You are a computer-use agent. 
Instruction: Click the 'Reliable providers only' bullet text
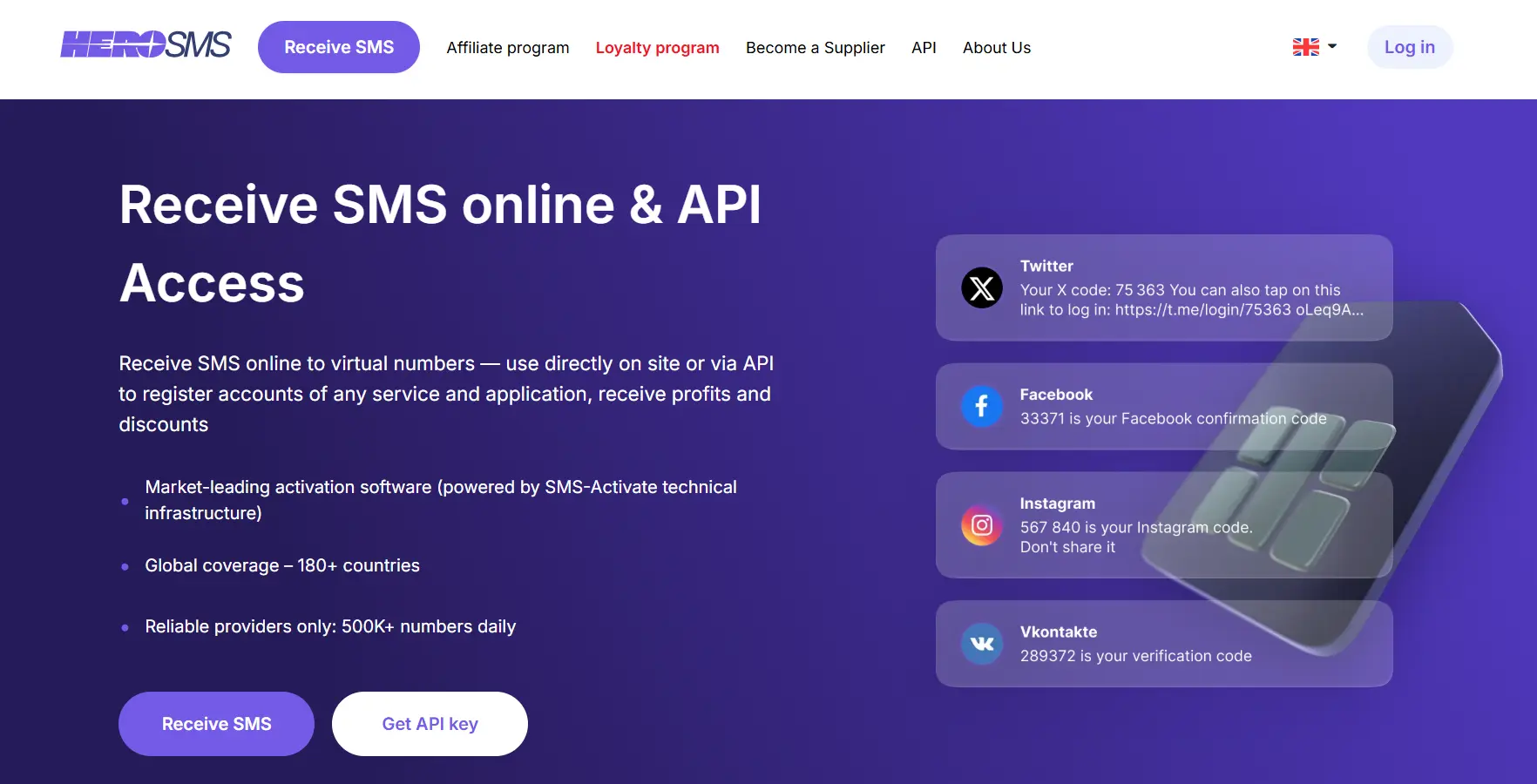pos(330,626)
